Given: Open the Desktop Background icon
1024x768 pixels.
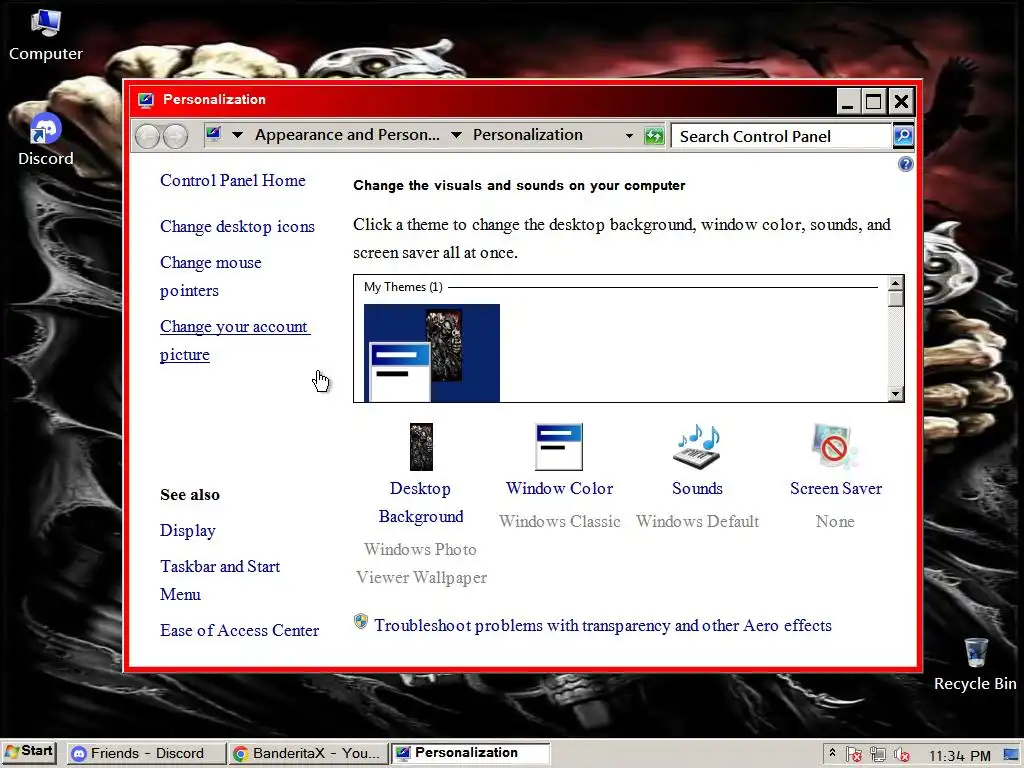Looking at the screenshot, I should [x=421, y=447].
